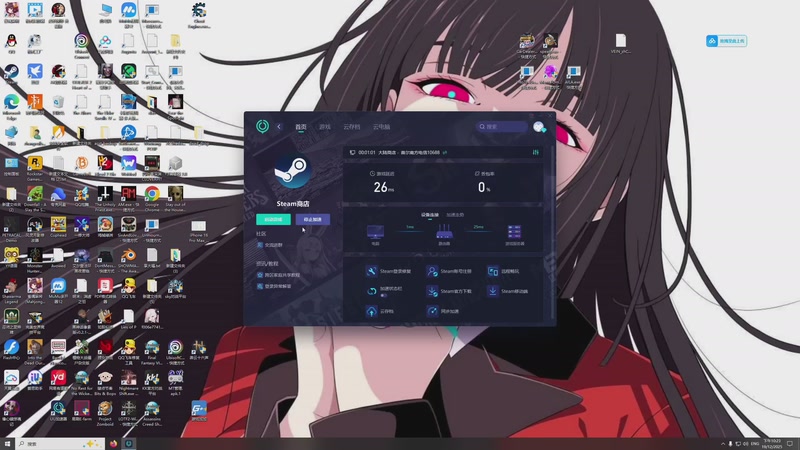Open Steam login repair tool
Image resolution: width=800 pixels, height=450 pixels.
click(389, 271)
